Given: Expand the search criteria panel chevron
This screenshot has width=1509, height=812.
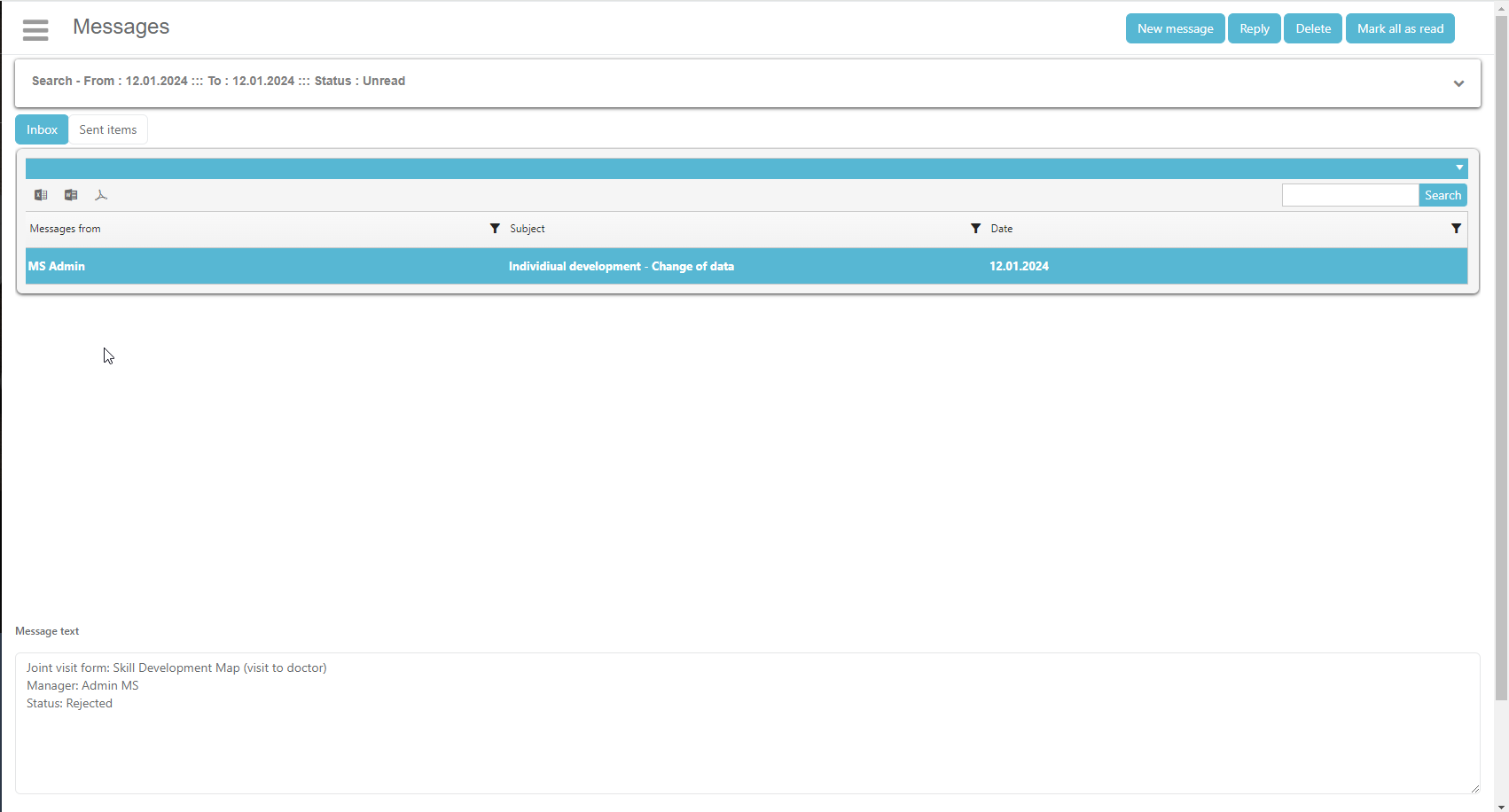Looking at the screenshot, I should coord(1458,83).
